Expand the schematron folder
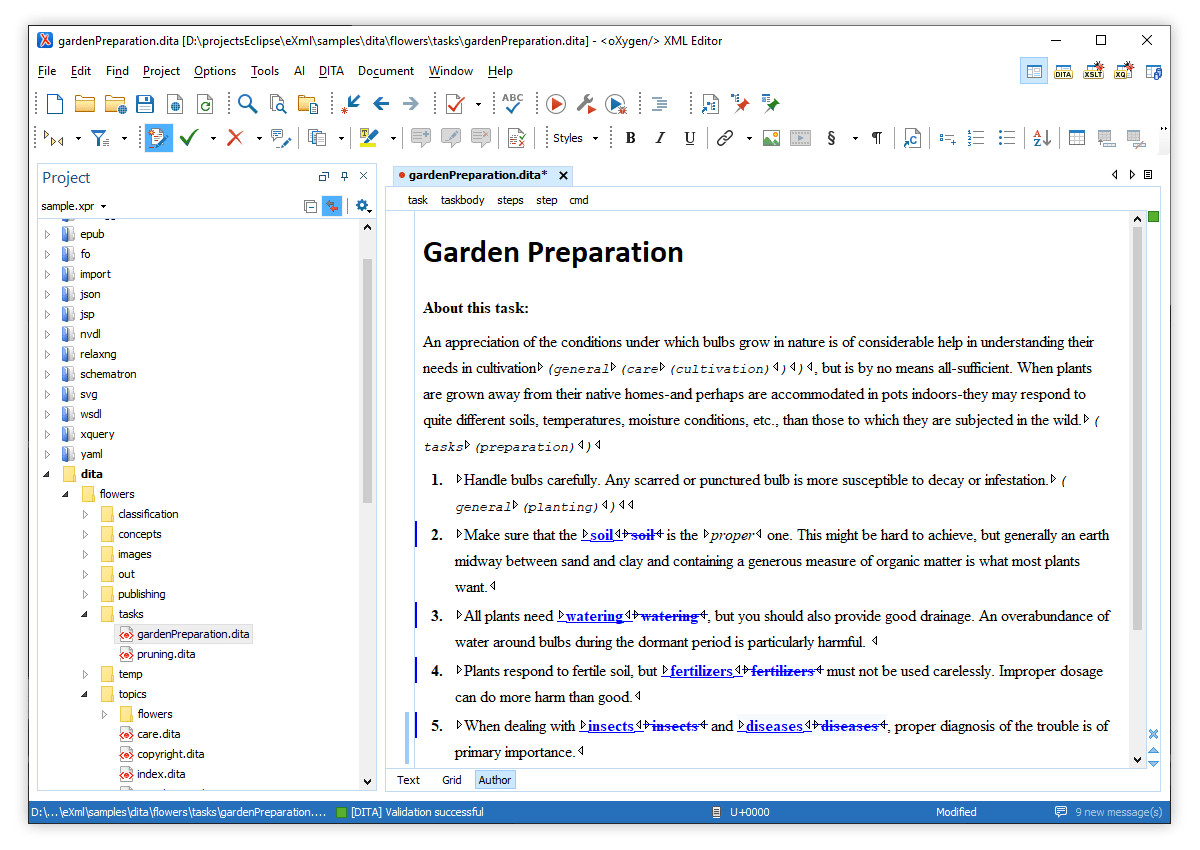1200x850 pixels. pyautogui.click(x=47, y=374)
